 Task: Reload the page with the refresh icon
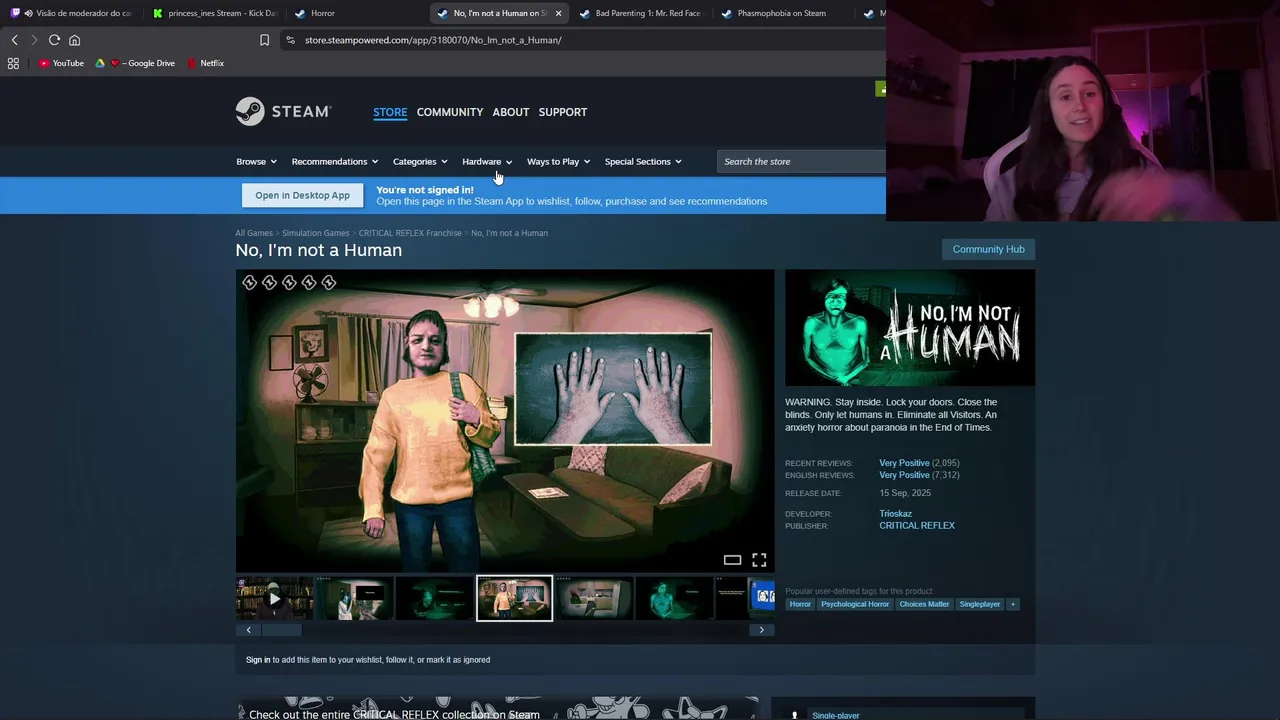[x=54, y=40]
